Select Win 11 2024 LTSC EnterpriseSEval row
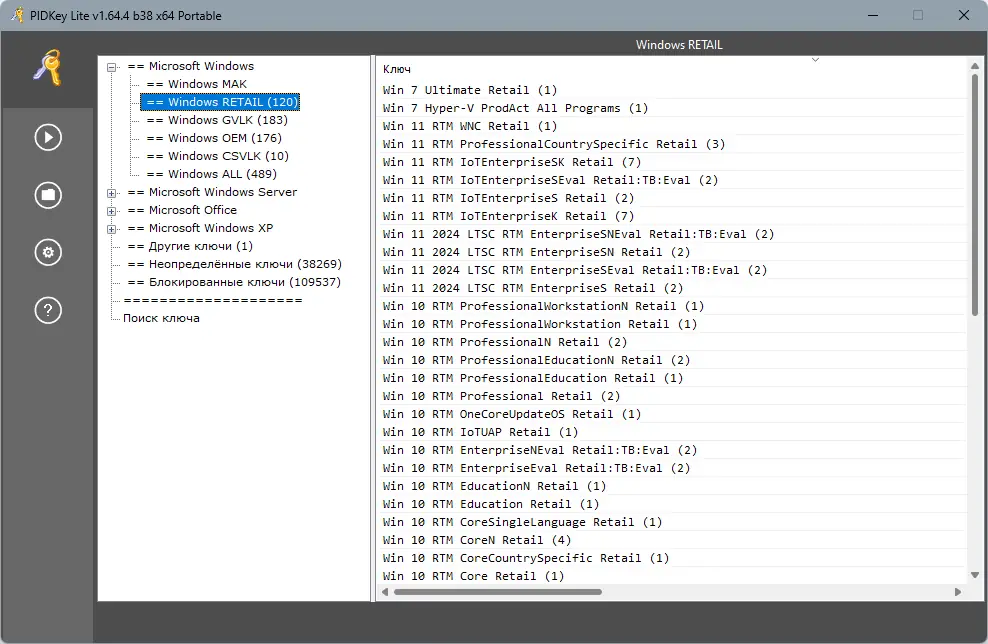The image size is (988, 644). click(x=671, y=270)
